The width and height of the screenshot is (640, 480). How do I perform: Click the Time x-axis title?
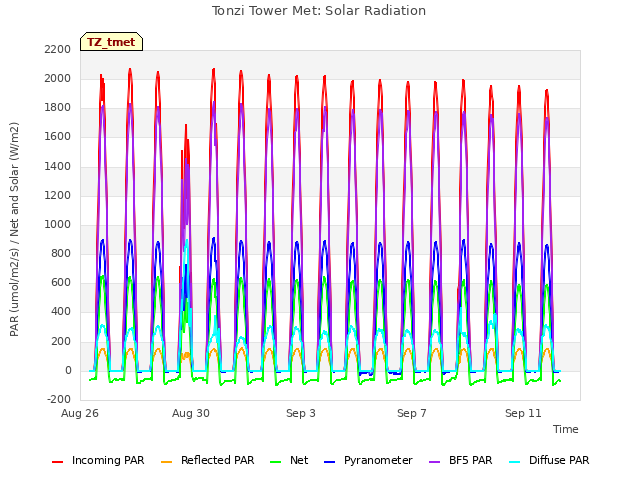click(566, 429)
